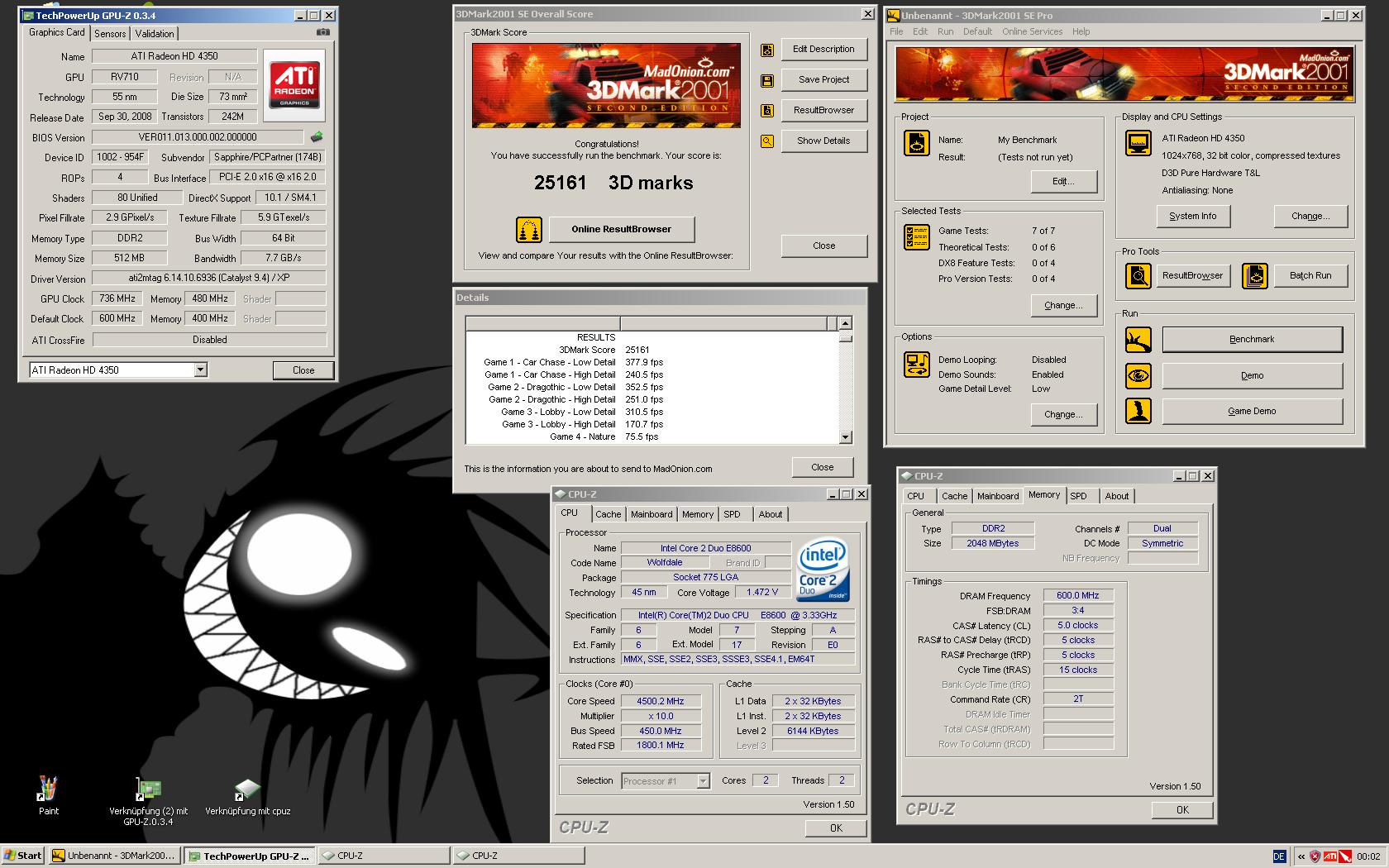This screenshot has width=1389, height=868.
Task: Open the Online Services menu
Action: [x=1032, y=31]
